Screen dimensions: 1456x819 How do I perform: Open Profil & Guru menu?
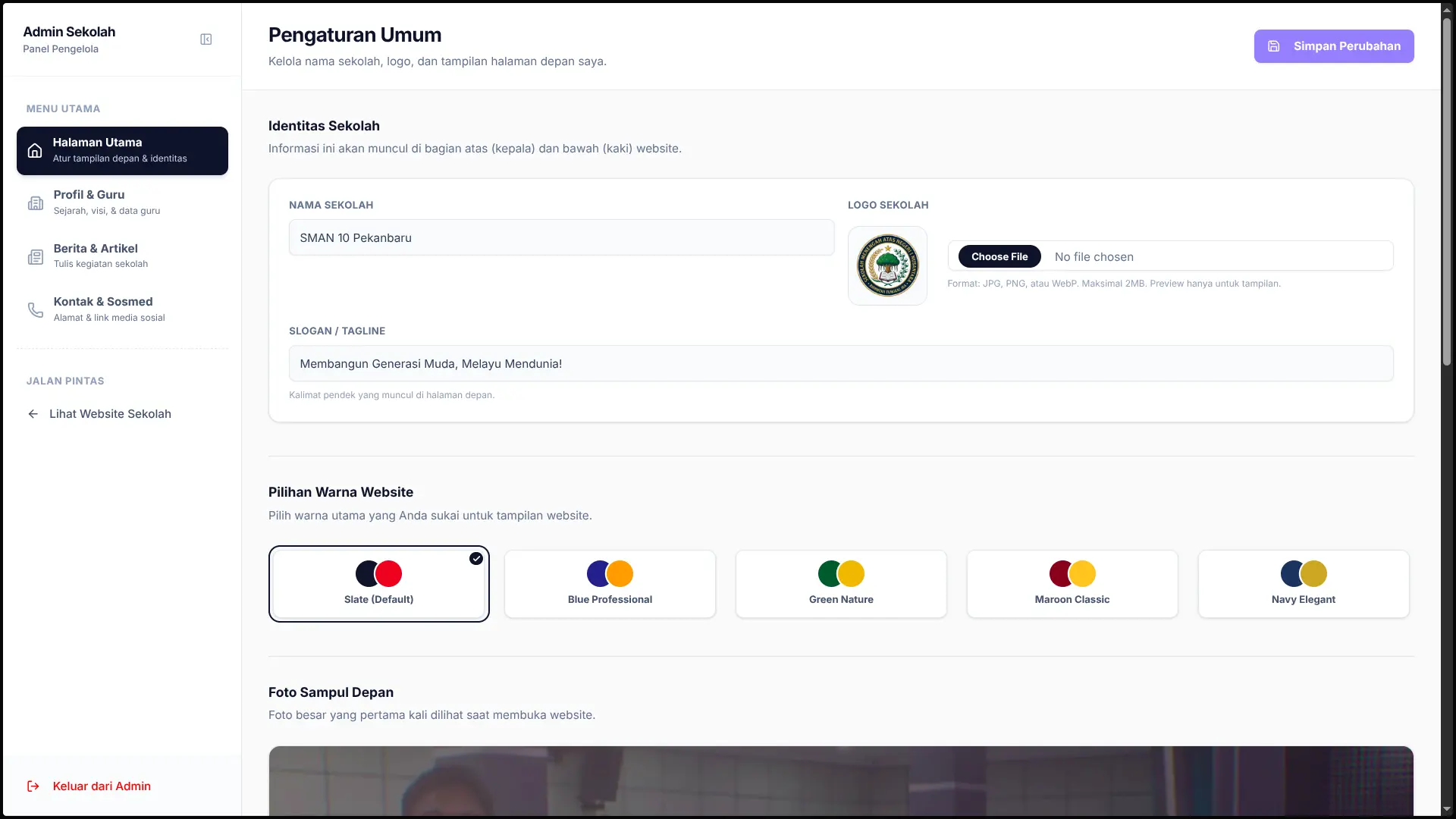pos(122,203)
